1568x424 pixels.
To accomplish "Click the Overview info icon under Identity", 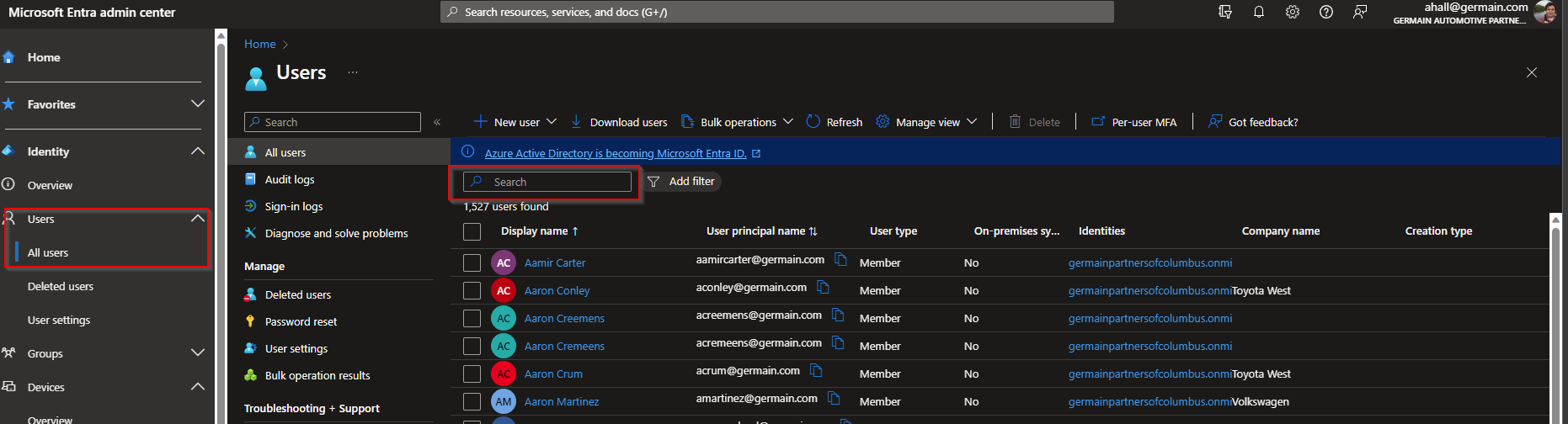I will (8, 184).
